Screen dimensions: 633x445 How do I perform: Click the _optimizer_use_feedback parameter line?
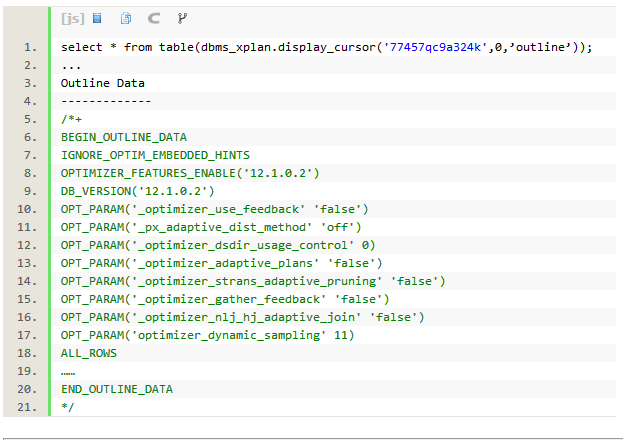tap(214, 209)
